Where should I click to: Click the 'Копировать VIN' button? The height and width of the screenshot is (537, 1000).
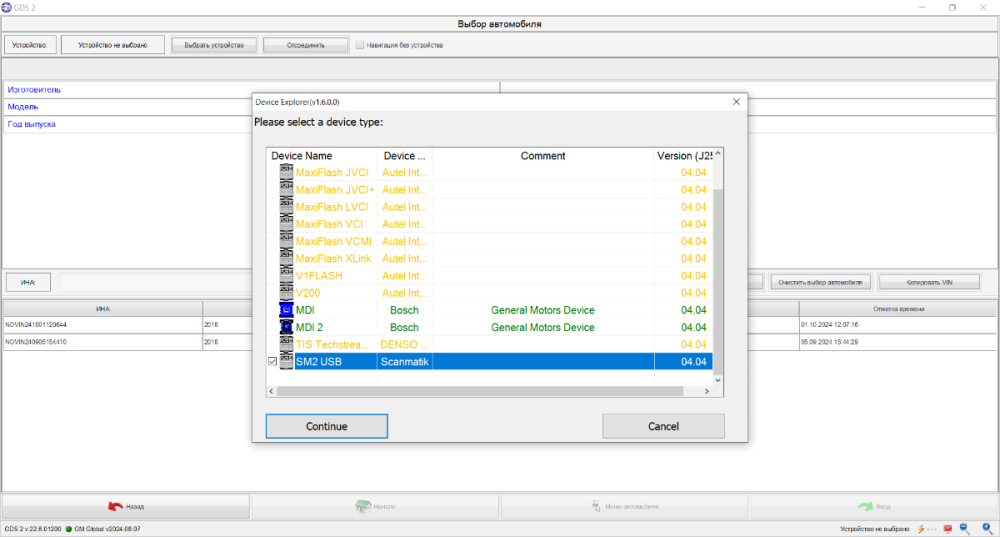pos(929,282)
